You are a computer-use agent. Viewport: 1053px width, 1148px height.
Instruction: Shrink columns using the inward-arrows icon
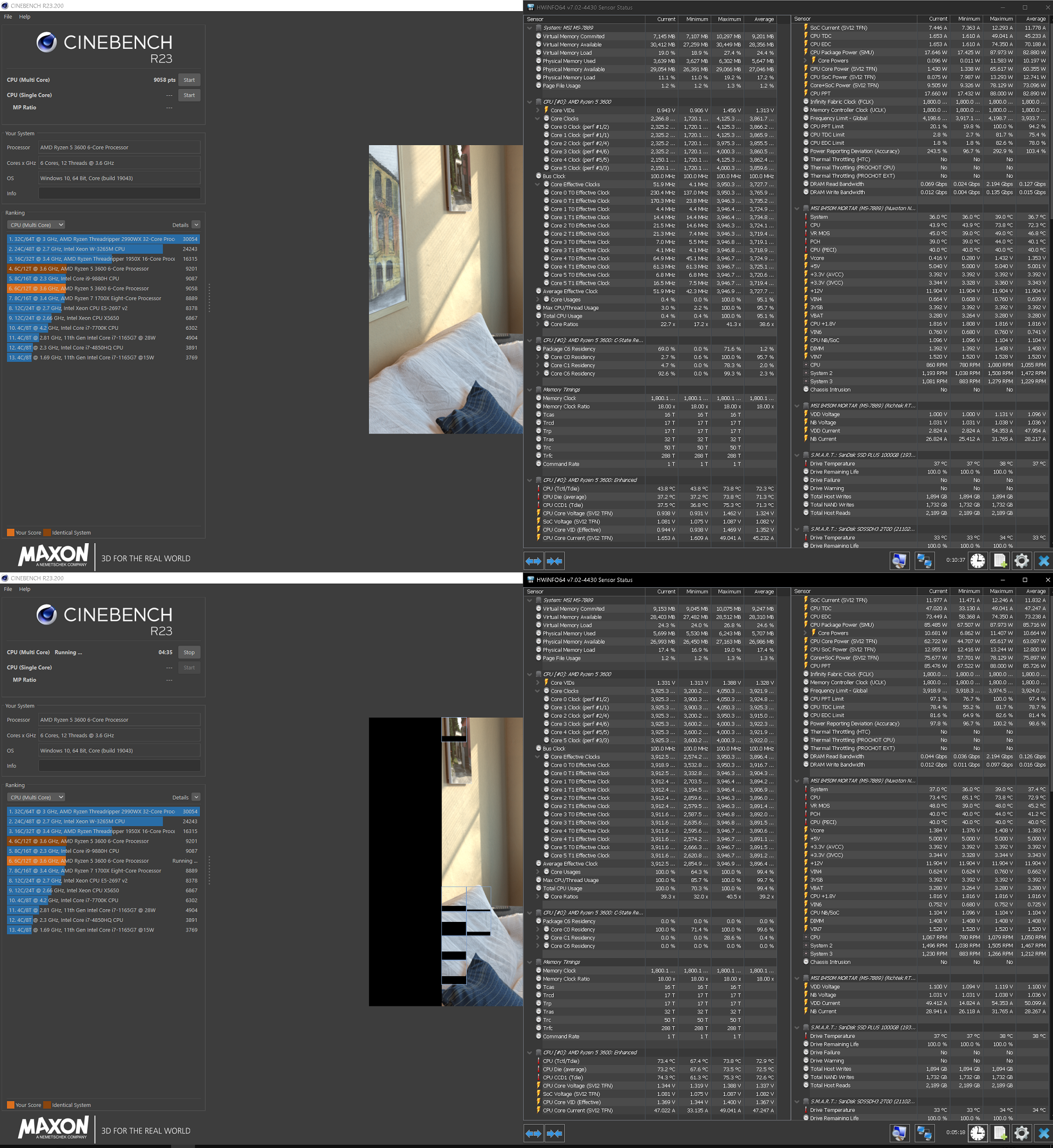[555, 561]
